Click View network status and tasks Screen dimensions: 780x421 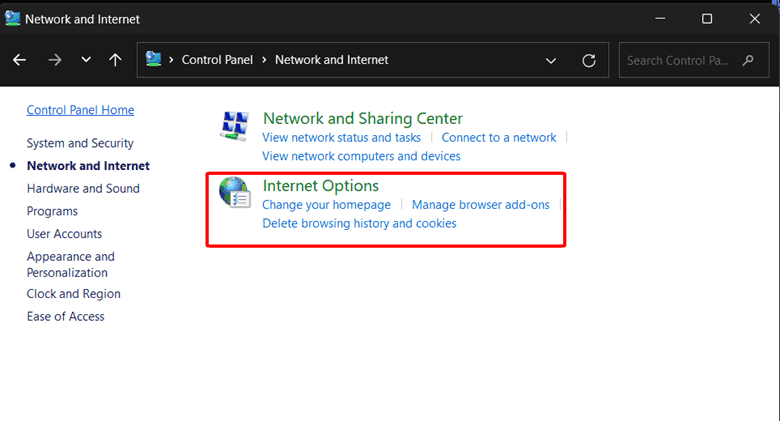341,137
